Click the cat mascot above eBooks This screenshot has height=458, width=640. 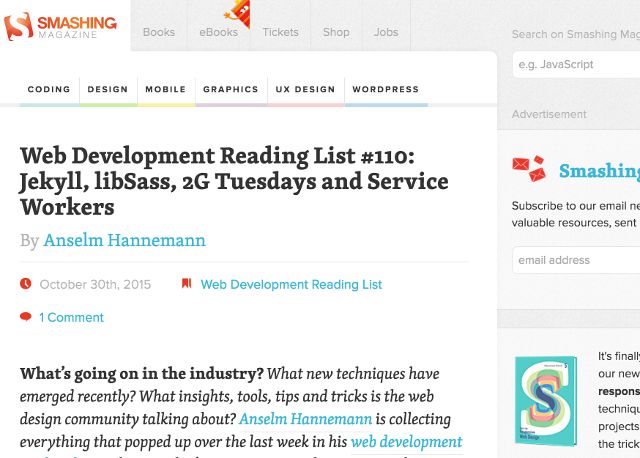tap(238, 13)
